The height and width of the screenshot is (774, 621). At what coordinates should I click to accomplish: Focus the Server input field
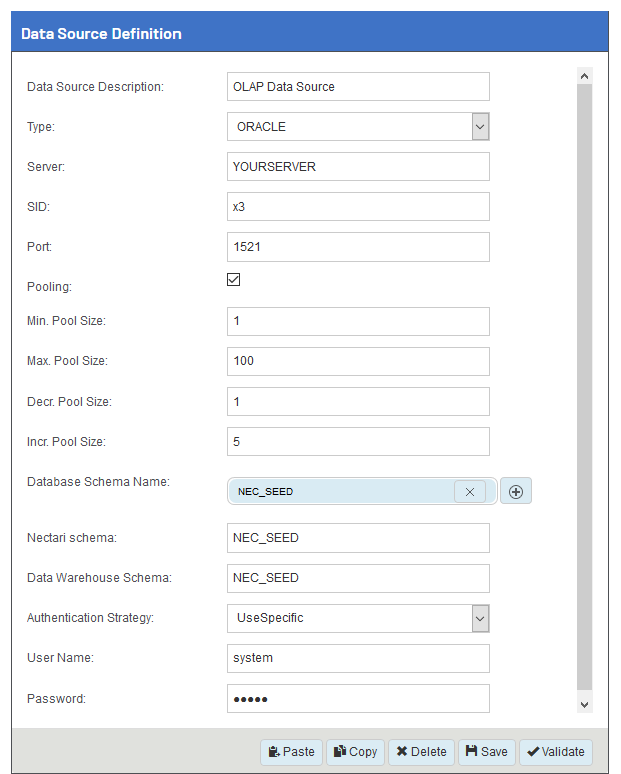(358, 167)
